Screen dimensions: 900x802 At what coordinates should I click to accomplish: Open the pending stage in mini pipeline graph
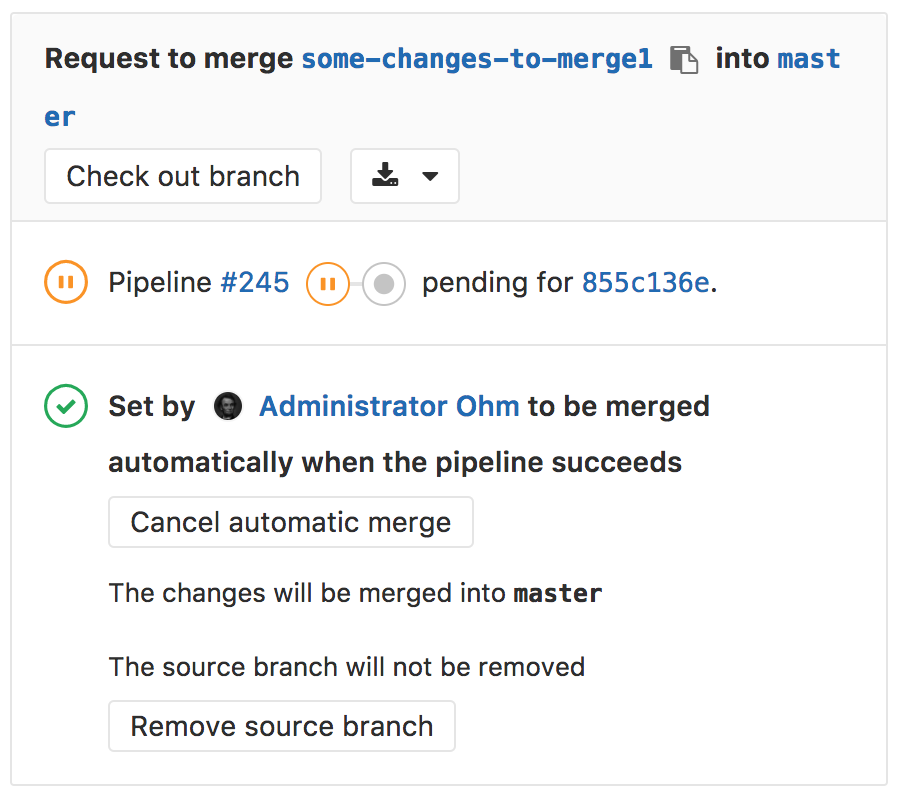(326, 284)
